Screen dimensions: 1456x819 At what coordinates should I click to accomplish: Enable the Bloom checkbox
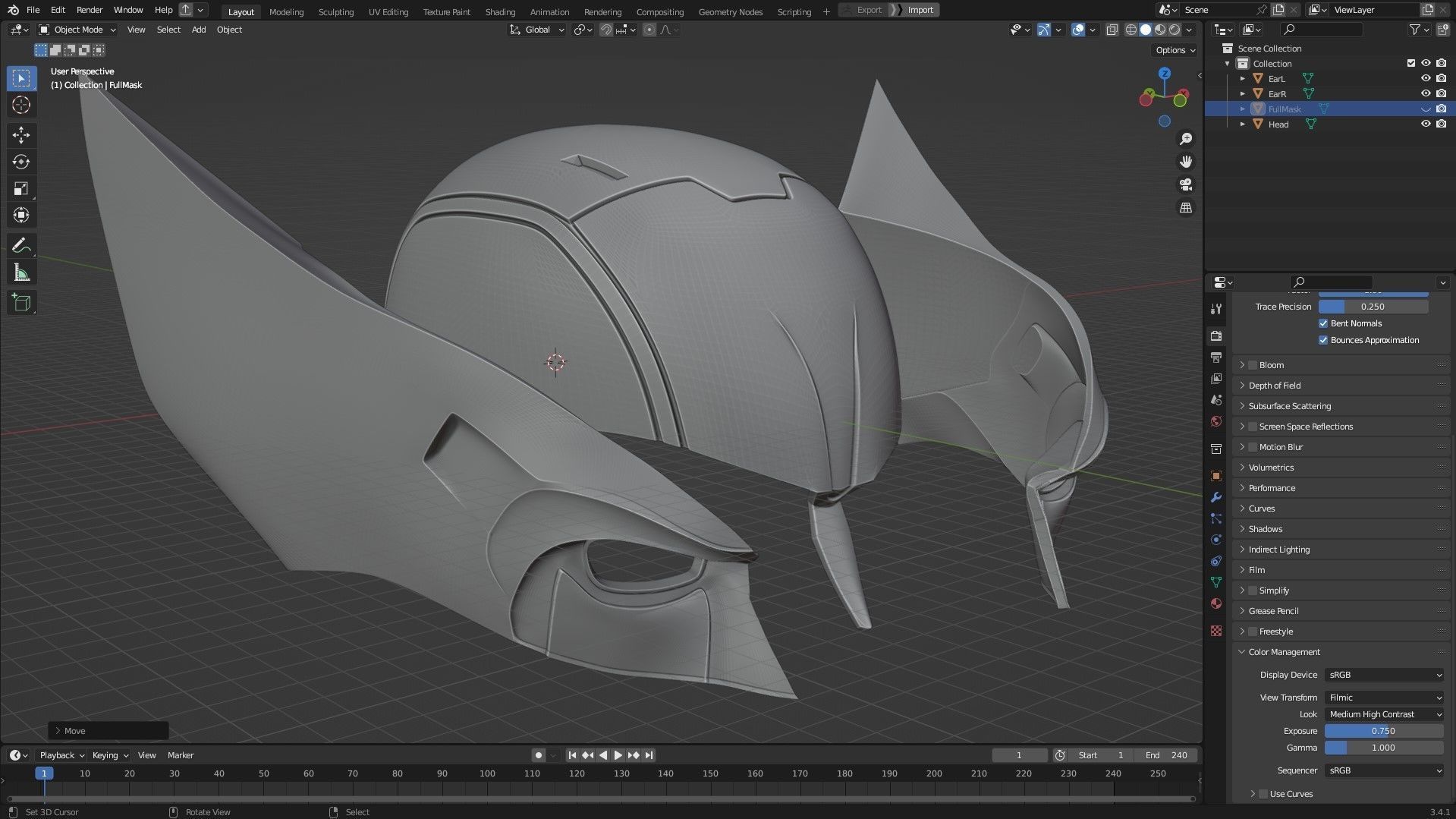[x=1253, y=365]
